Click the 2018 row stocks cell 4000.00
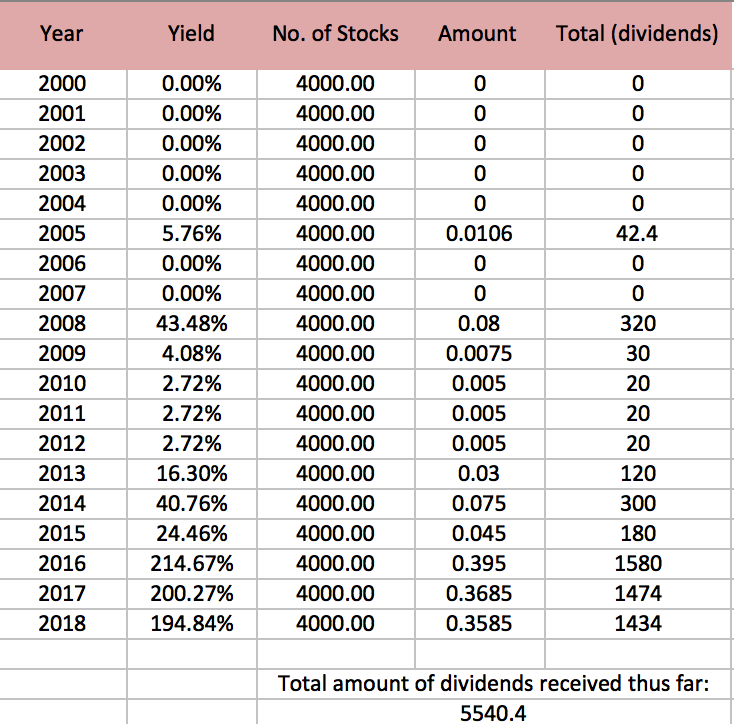 (336, 623)
